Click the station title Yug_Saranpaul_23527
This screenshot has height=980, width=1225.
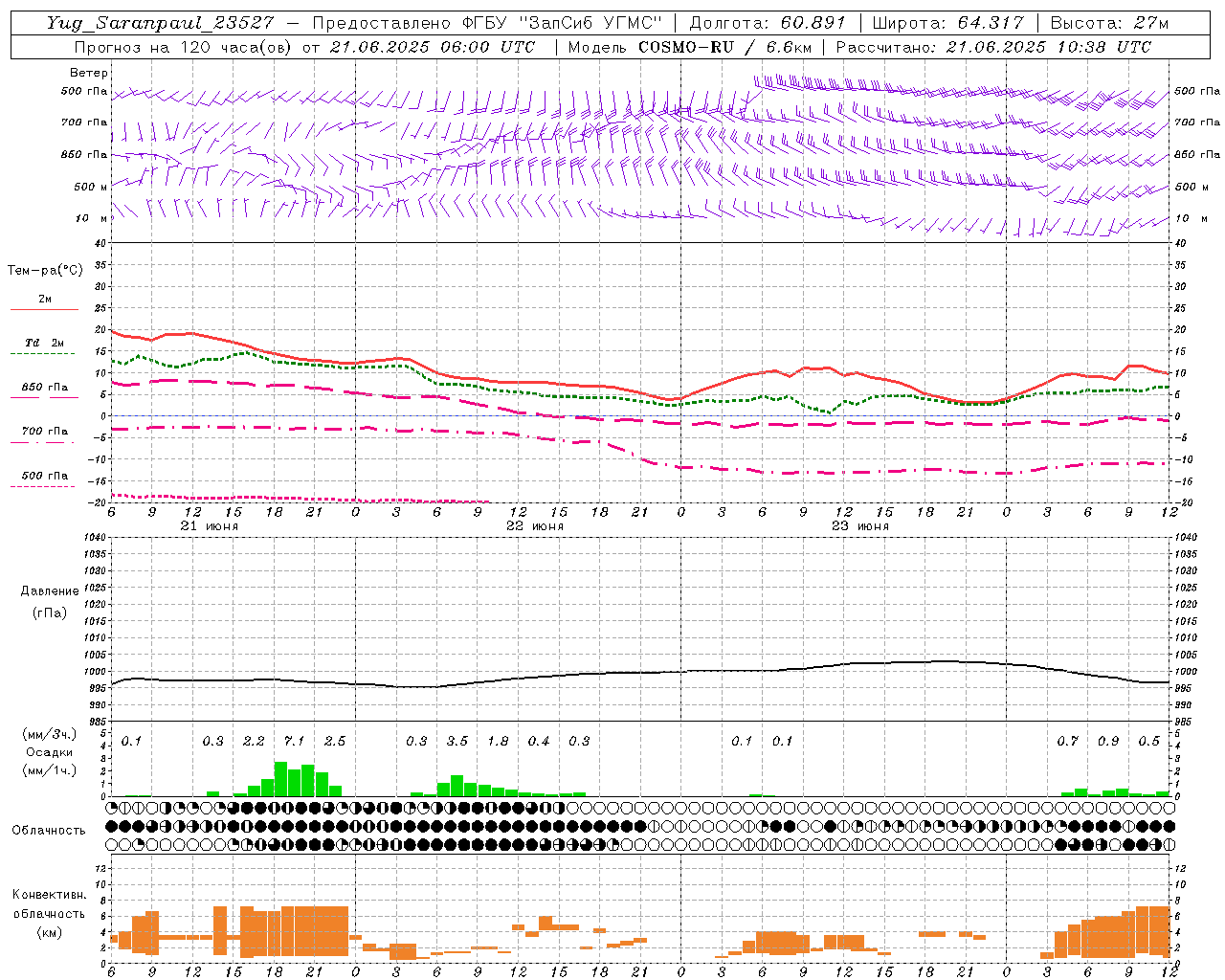pyautogui.click(x=163, y=23)
